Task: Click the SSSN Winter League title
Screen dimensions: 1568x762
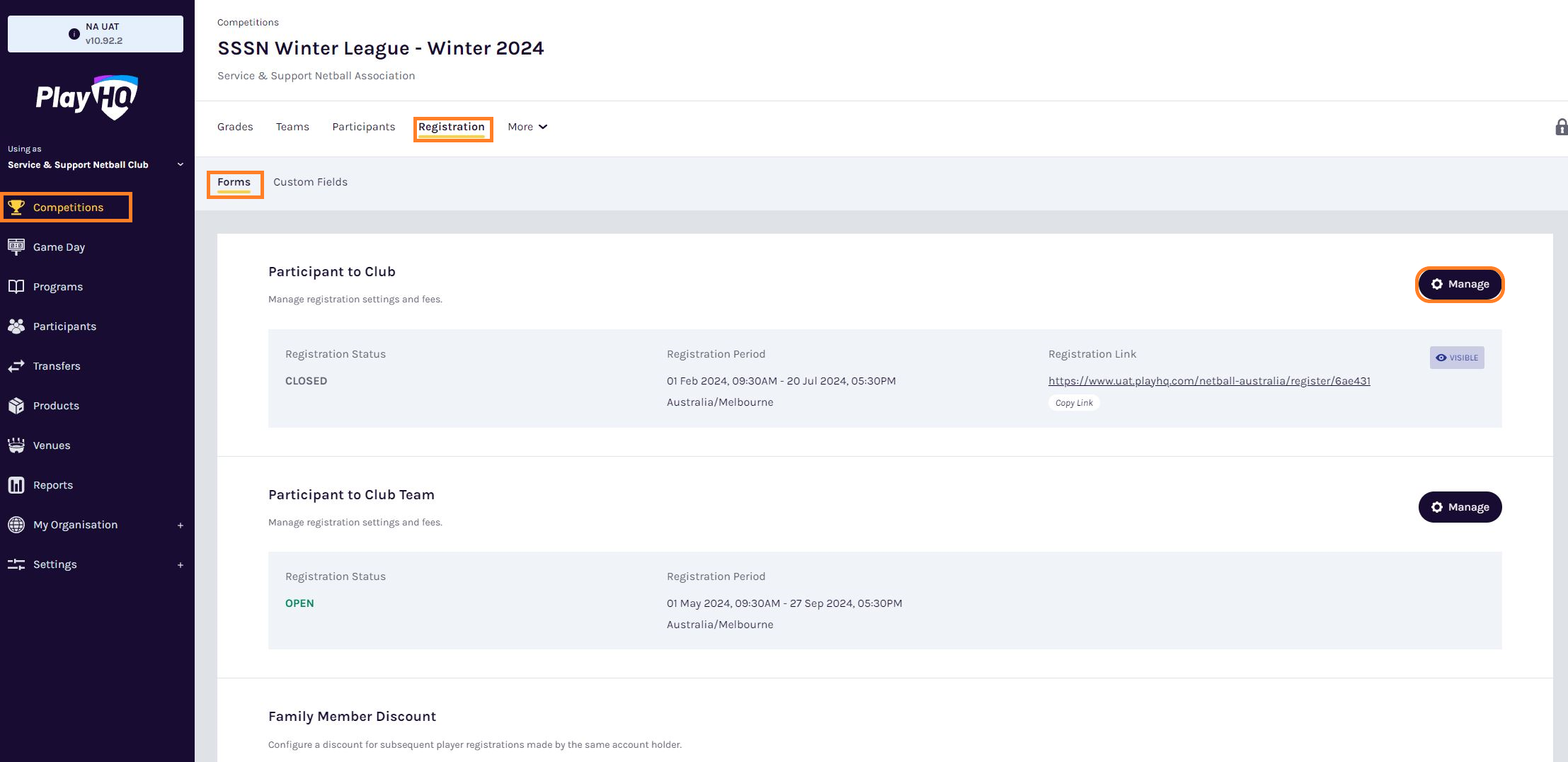Action: click(x=381, y=48)
